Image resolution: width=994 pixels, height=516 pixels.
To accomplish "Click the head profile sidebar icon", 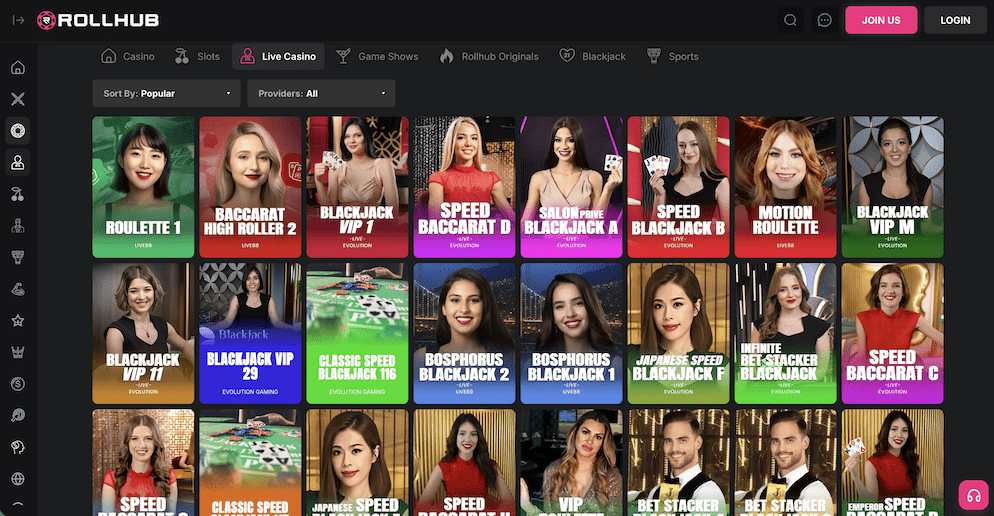I will (x=18, y=447).
